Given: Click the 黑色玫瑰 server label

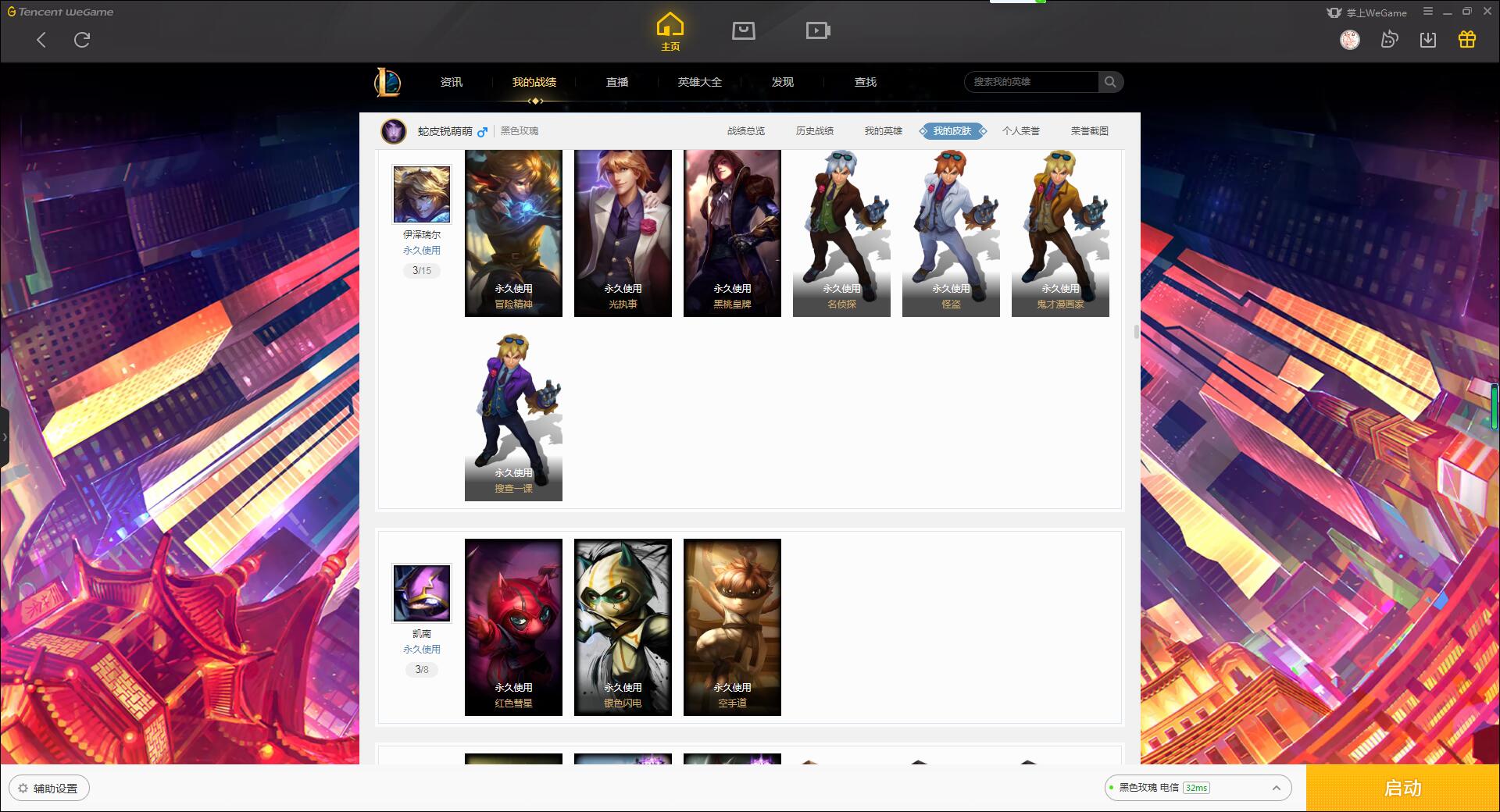Looking at the screenshot, I should pyautogui.click(x=520, y=131).
